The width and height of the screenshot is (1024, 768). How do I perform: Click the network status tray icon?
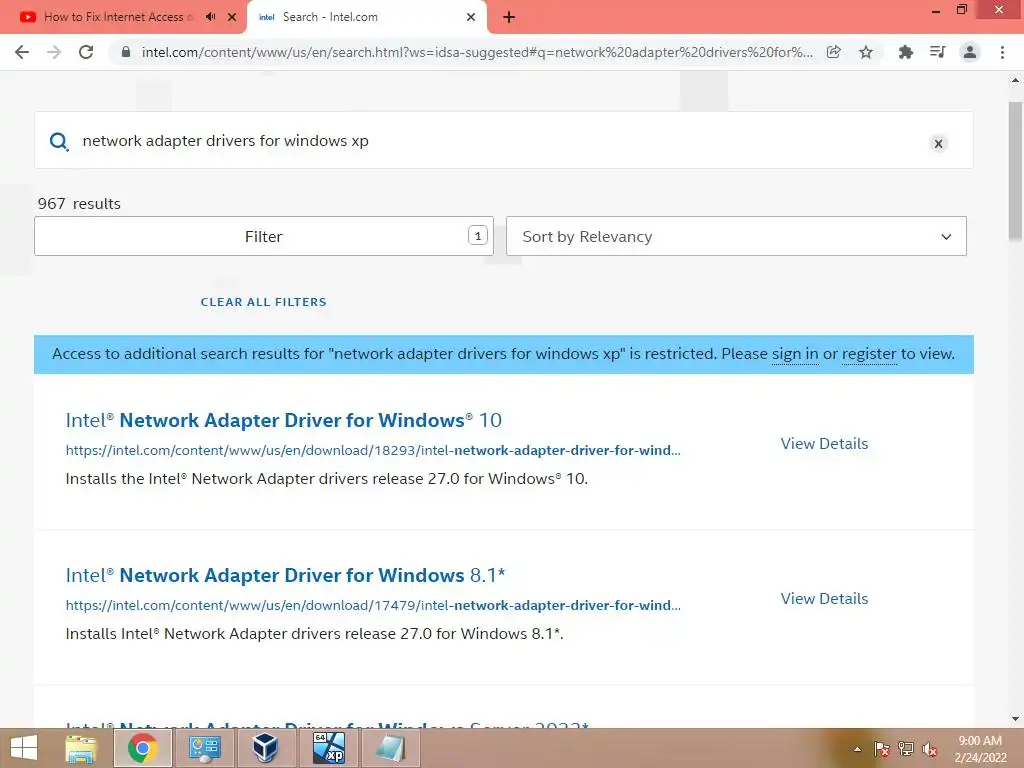point(906,749)
